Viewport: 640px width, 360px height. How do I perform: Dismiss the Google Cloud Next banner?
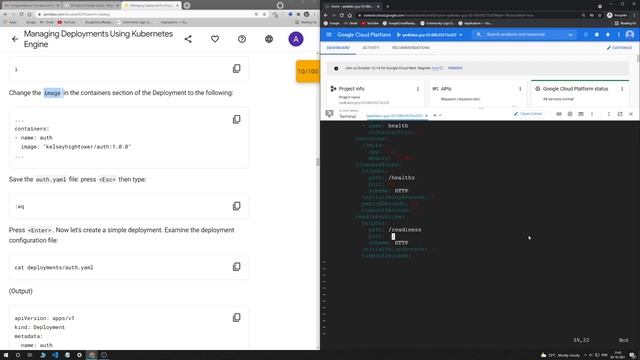click(x=455, y=68)
